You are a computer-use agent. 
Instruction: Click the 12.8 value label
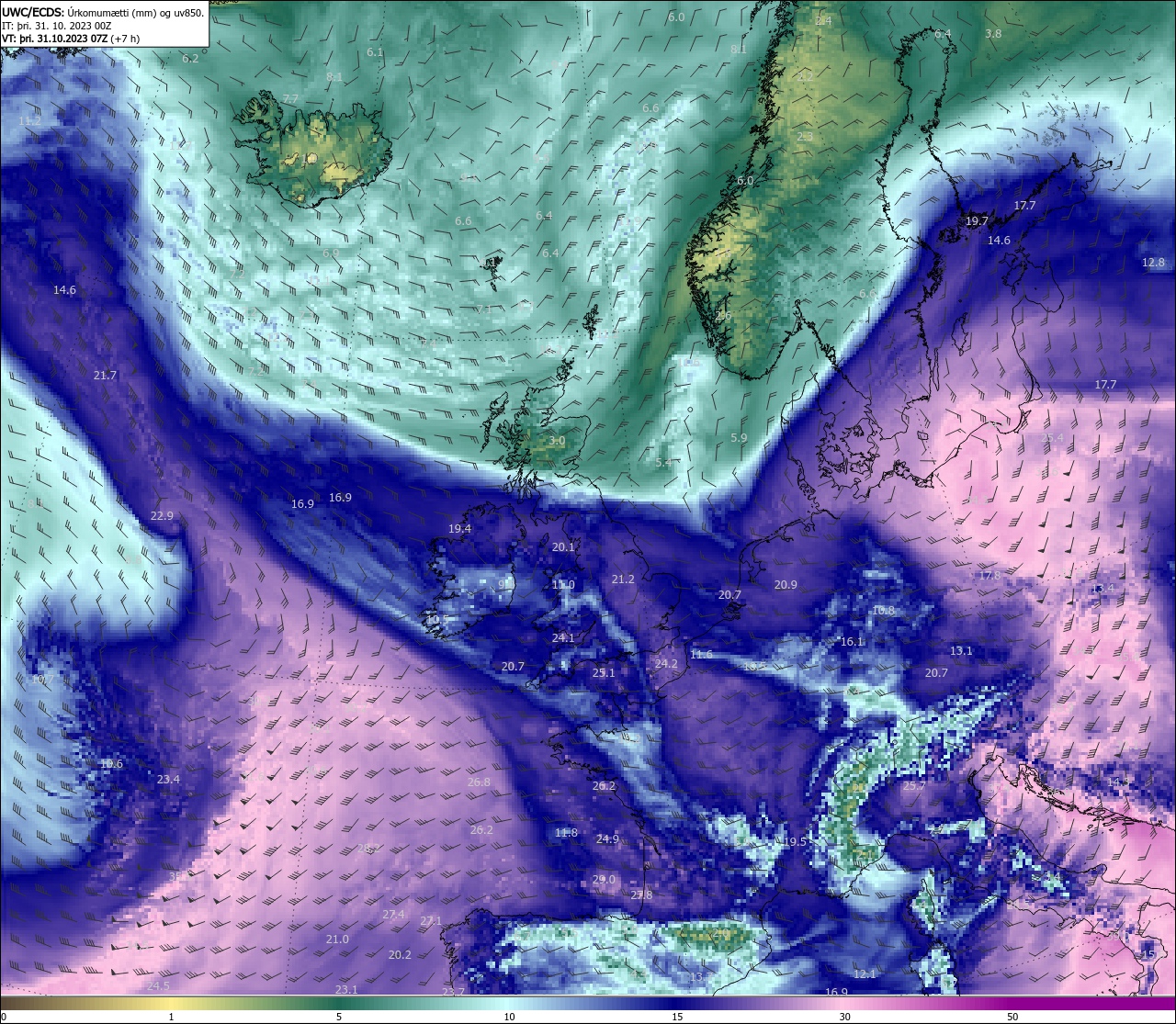pyautogui.click(x=1154, y=263)
